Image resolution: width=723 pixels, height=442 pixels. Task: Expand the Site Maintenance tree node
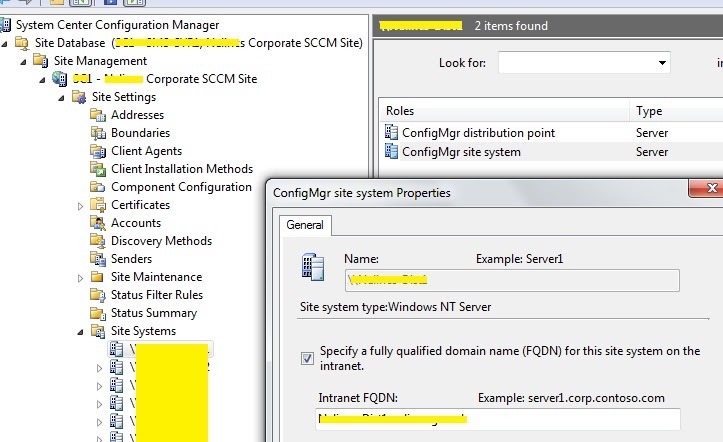click(80, 278)
